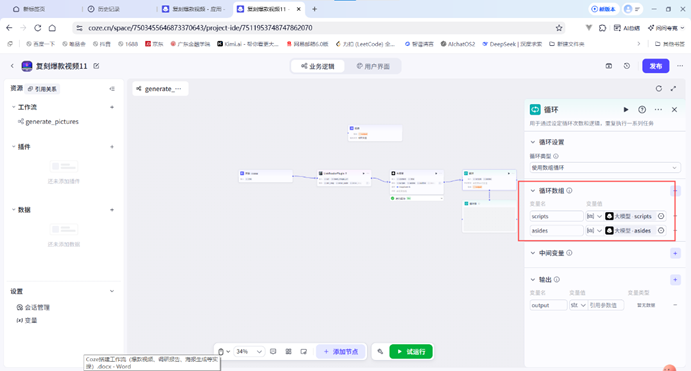The height and width of the screenshot is (371, 691).
Task: Click the icon left of the history clock
Action: (609, 66)
